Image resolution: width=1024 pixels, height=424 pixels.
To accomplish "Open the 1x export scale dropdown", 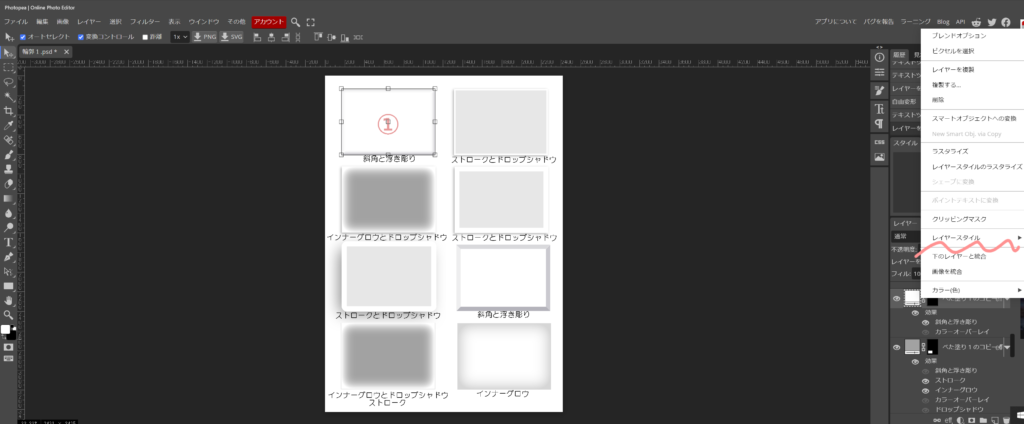I will (180, 37).
